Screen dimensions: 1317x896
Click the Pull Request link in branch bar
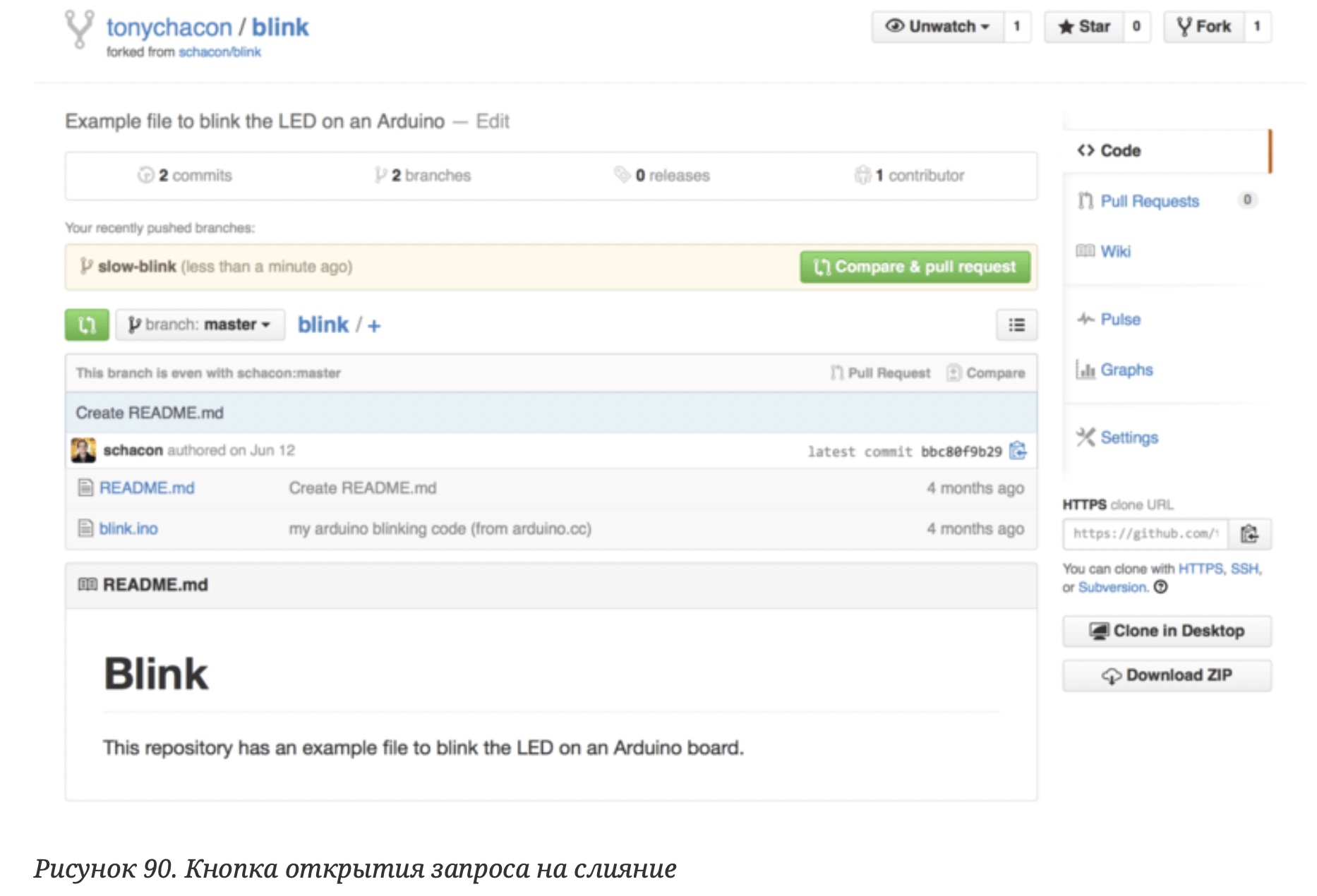pos(880,373)
